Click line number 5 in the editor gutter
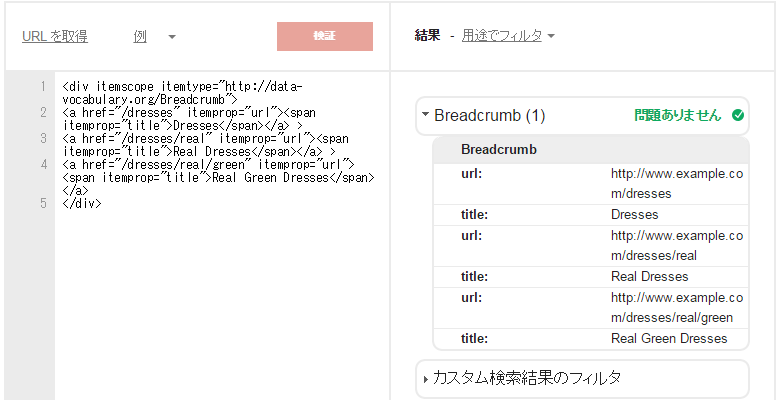780x400 pixels. coord(43,203)
